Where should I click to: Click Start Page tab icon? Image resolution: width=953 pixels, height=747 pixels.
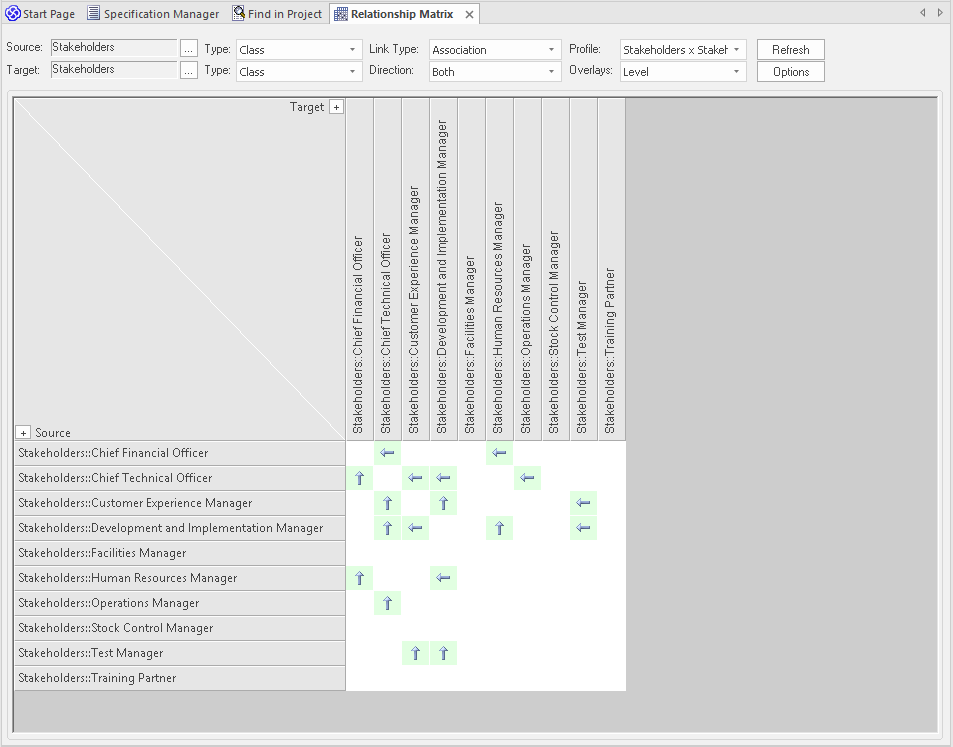tap(13, 14)
